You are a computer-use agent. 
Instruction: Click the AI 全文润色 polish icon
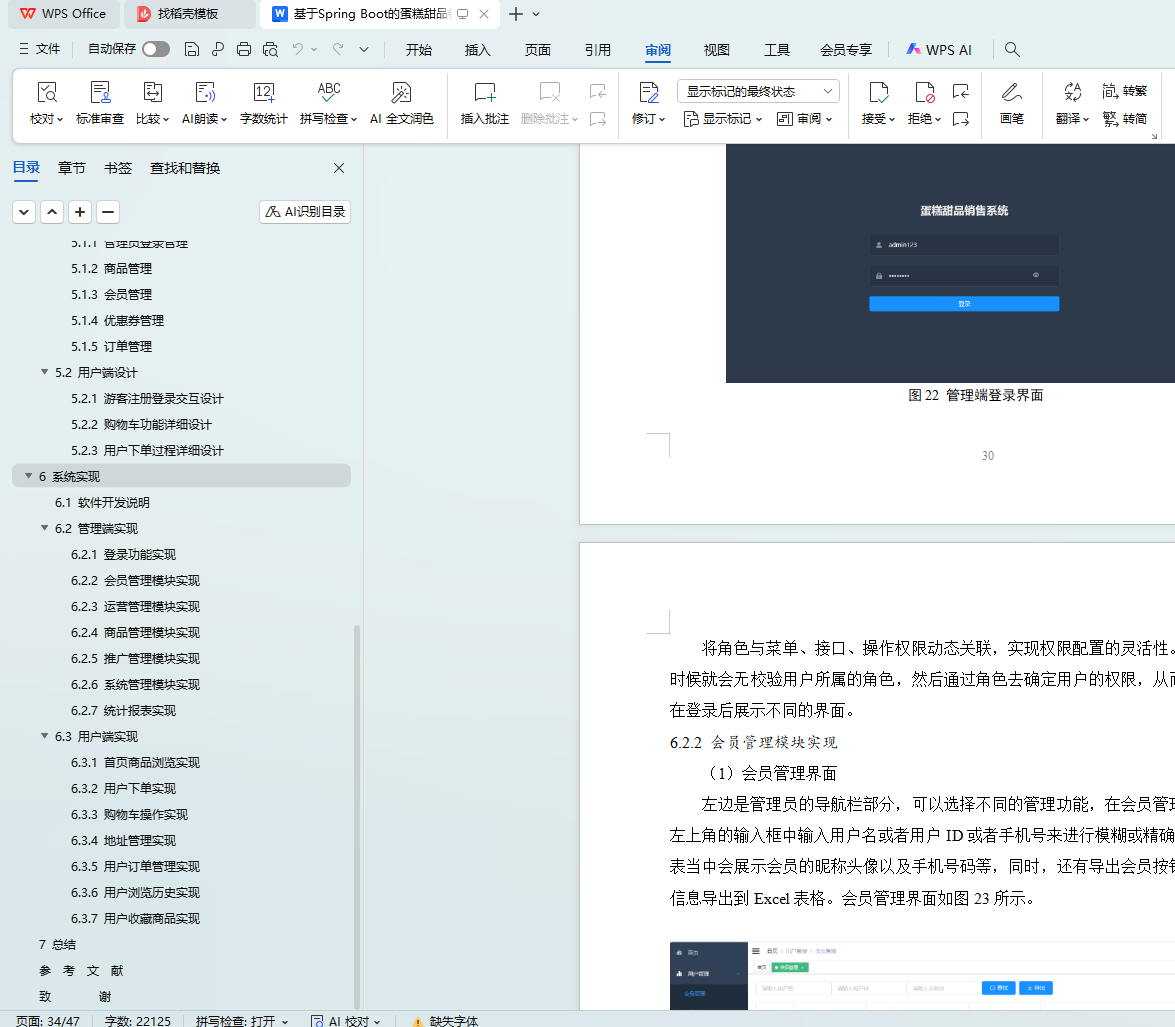(401, 94)
